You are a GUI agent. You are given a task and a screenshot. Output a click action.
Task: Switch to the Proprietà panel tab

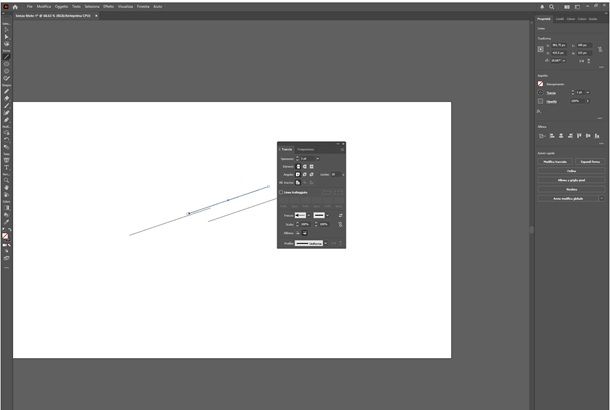tap(544, 18)
